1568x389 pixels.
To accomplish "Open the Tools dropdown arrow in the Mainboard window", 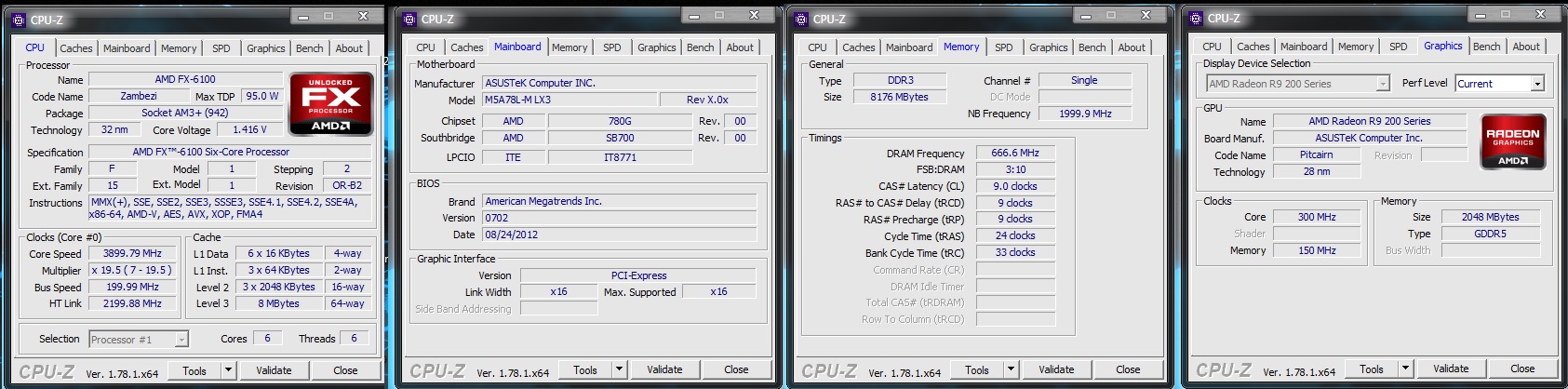I will [619, 369].
